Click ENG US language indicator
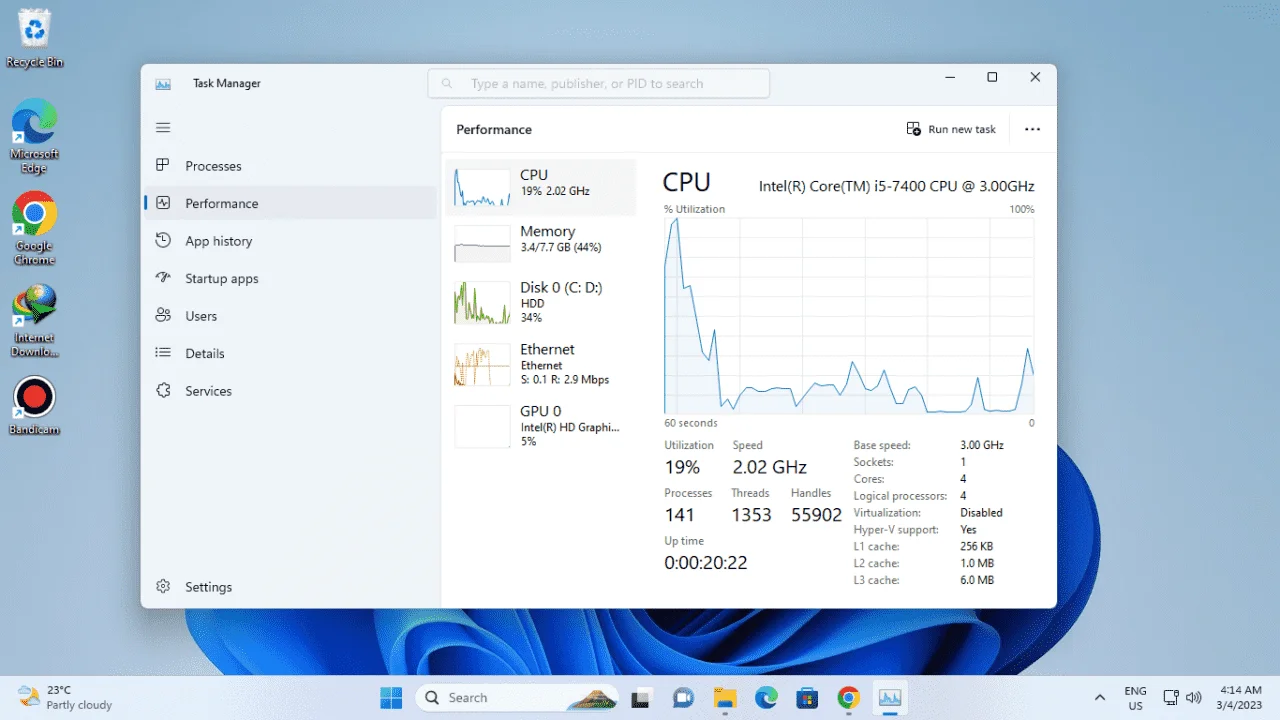 point(1135,697)
